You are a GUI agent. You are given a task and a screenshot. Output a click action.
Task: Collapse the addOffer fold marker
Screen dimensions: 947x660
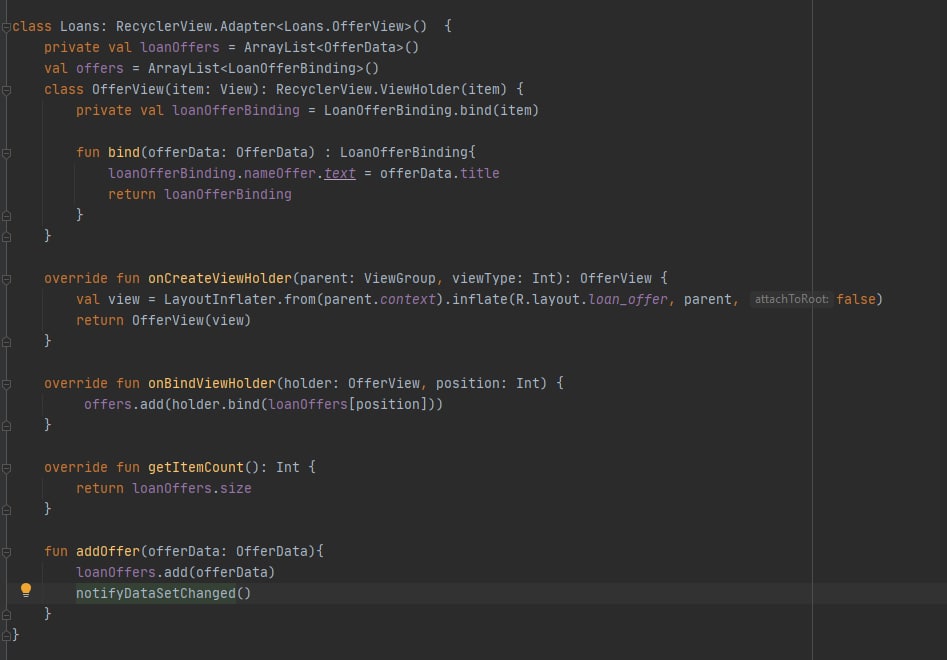tap(6, 552)
